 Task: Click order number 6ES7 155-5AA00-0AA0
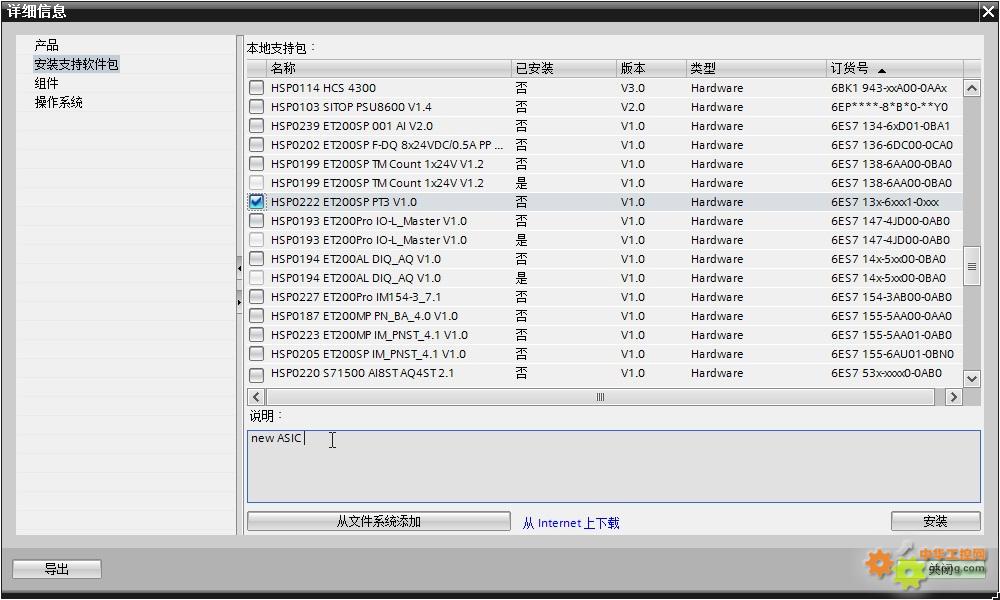[891, 316]
